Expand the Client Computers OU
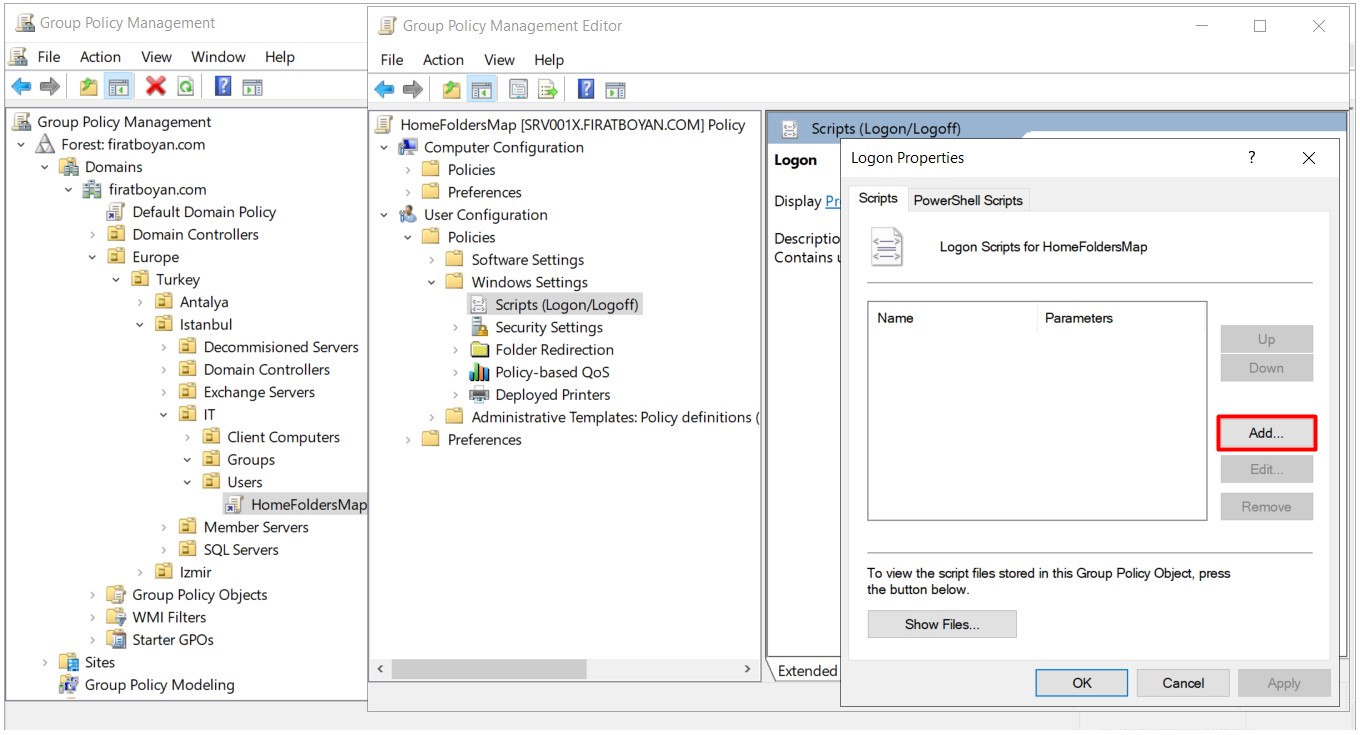This screenshot has height=735, width=1360. coord(187,437)
